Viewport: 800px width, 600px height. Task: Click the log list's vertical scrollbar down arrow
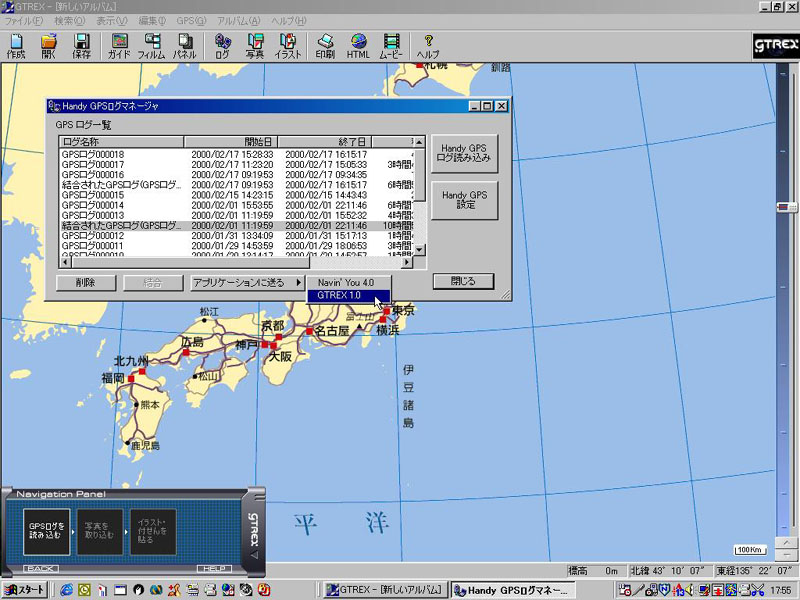click(420, 251)
